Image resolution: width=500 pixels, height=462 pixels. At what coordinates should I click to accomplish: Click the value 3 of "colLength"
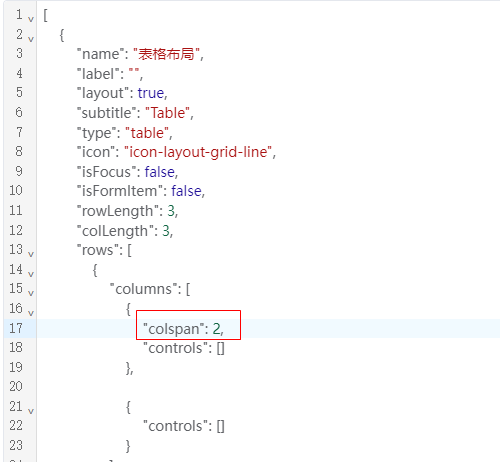pyautogui.click(x=166, y=231)
